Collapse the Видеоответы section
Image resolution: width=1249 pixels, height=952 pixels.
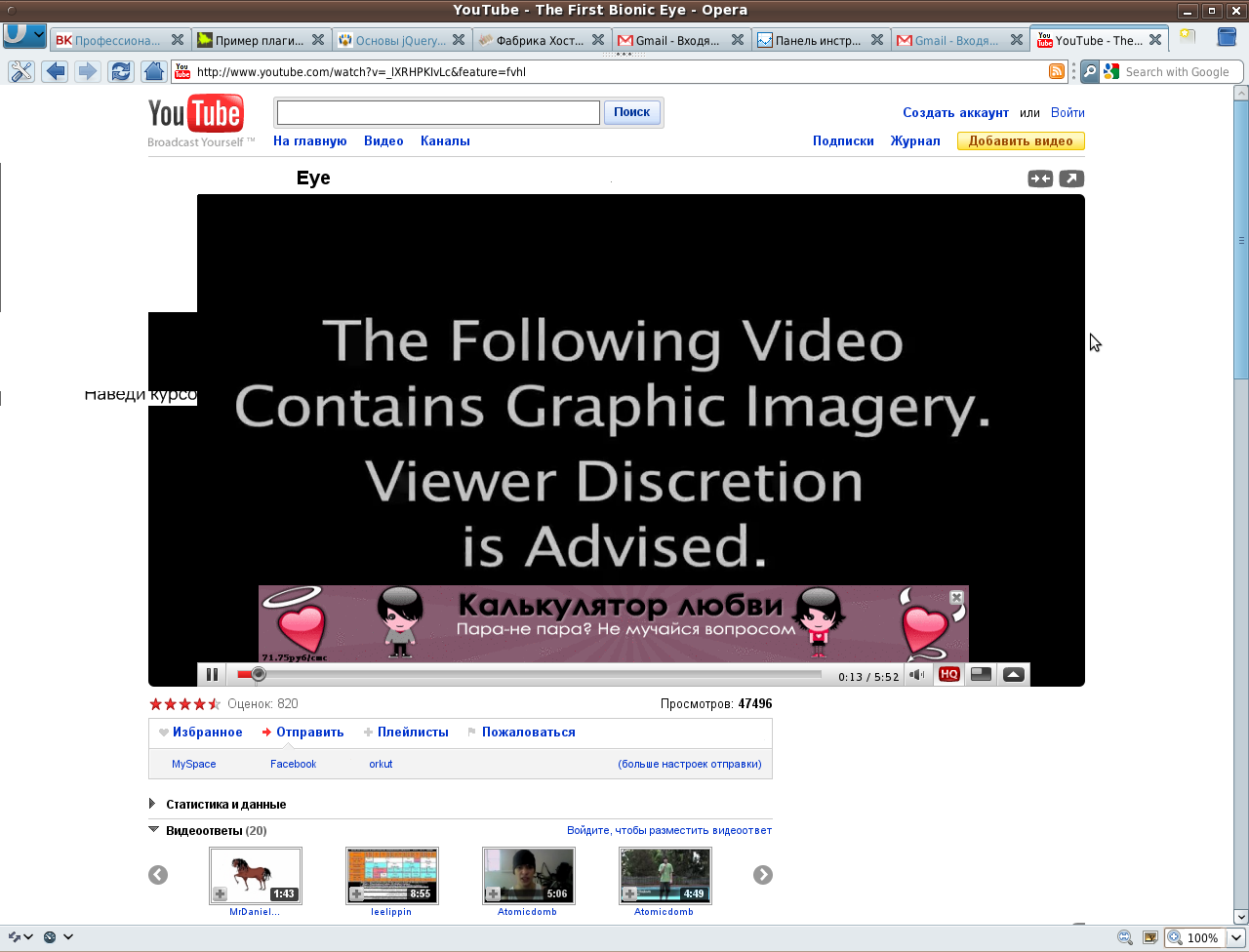pos(153,831)
